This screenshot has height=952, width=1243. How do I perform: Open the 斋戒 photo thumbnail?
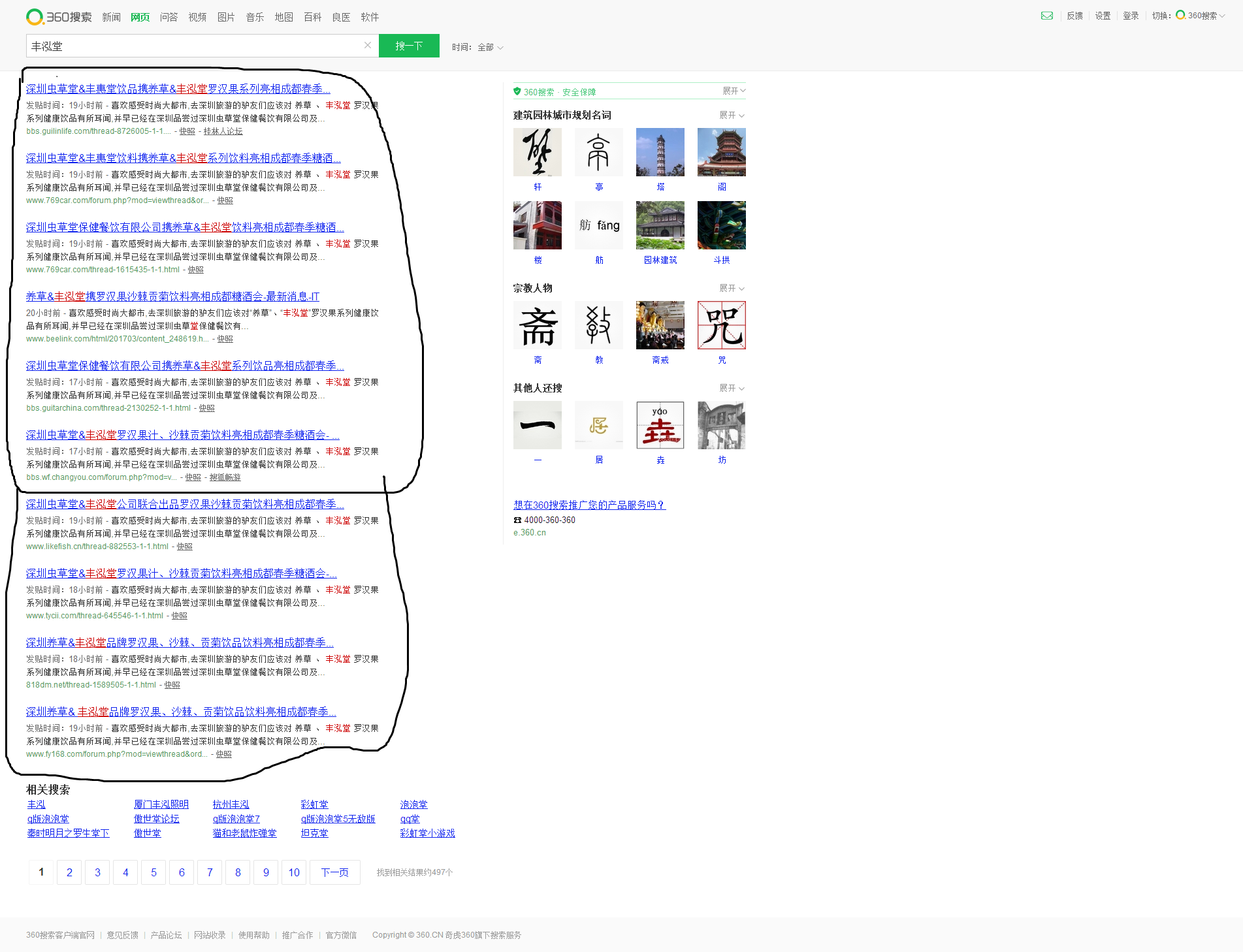click(660, 325)
